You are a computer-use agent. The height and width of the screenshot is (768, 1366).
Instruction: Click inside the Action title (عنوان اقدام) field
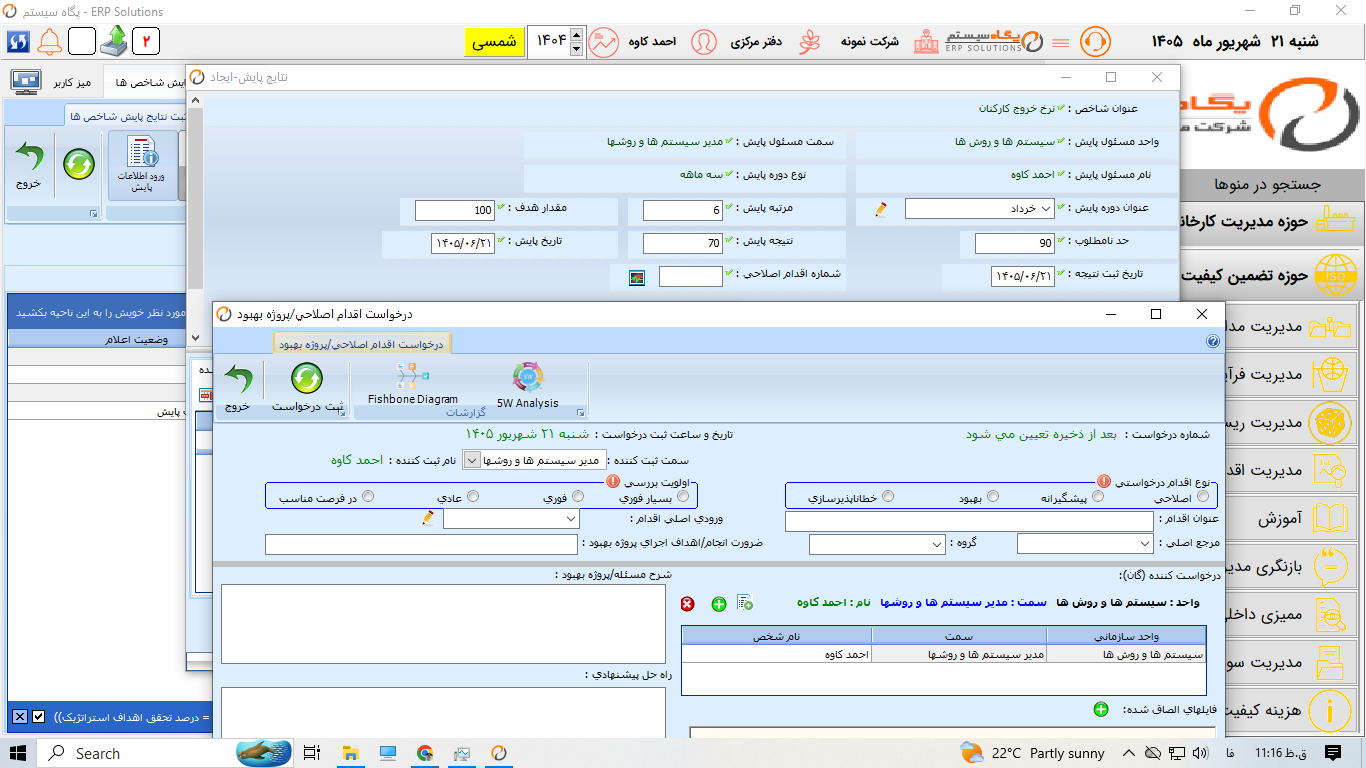point(969,521)
